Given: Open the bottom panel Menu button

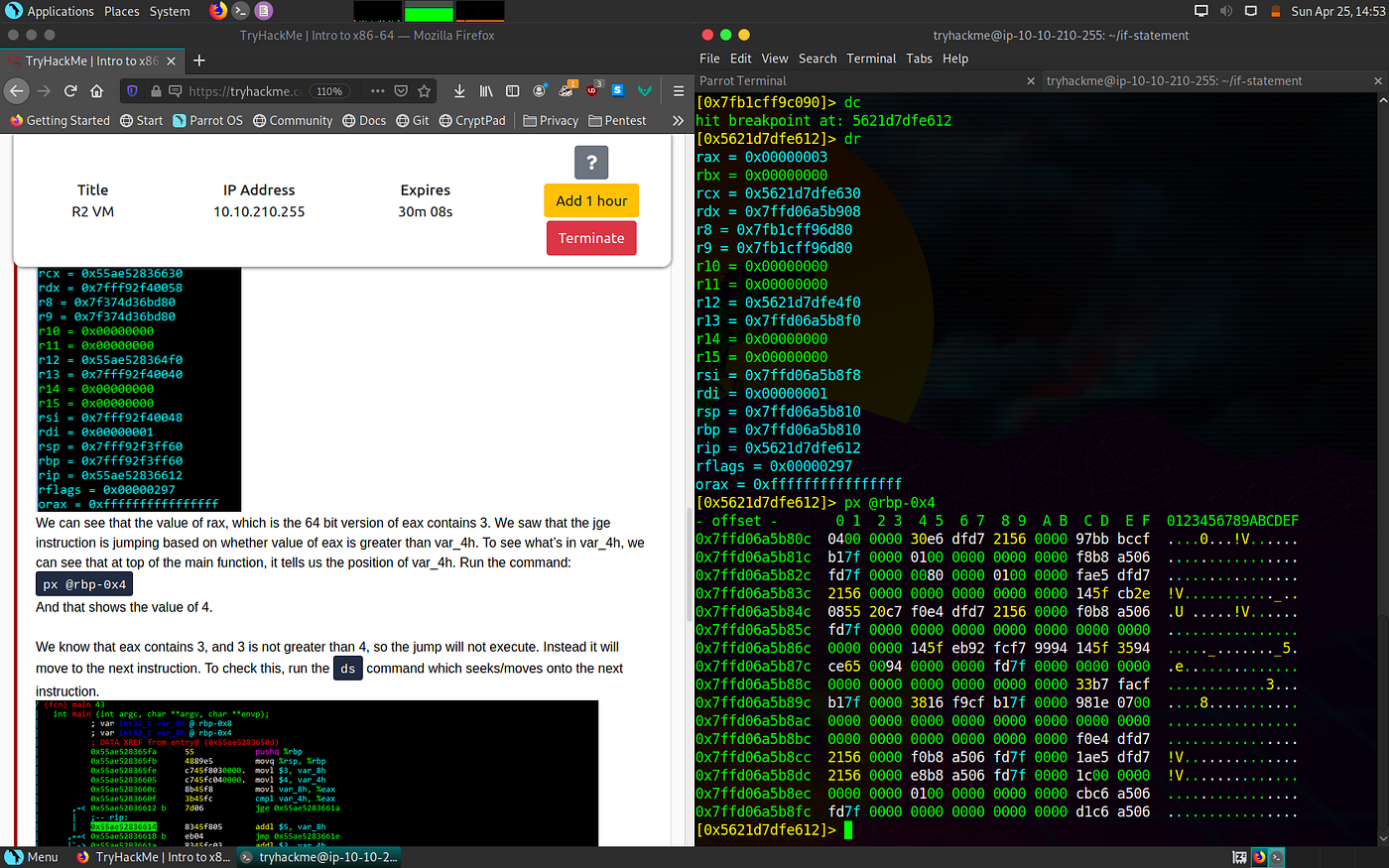Looking at the screenshot, I should (x=33, y=857).
